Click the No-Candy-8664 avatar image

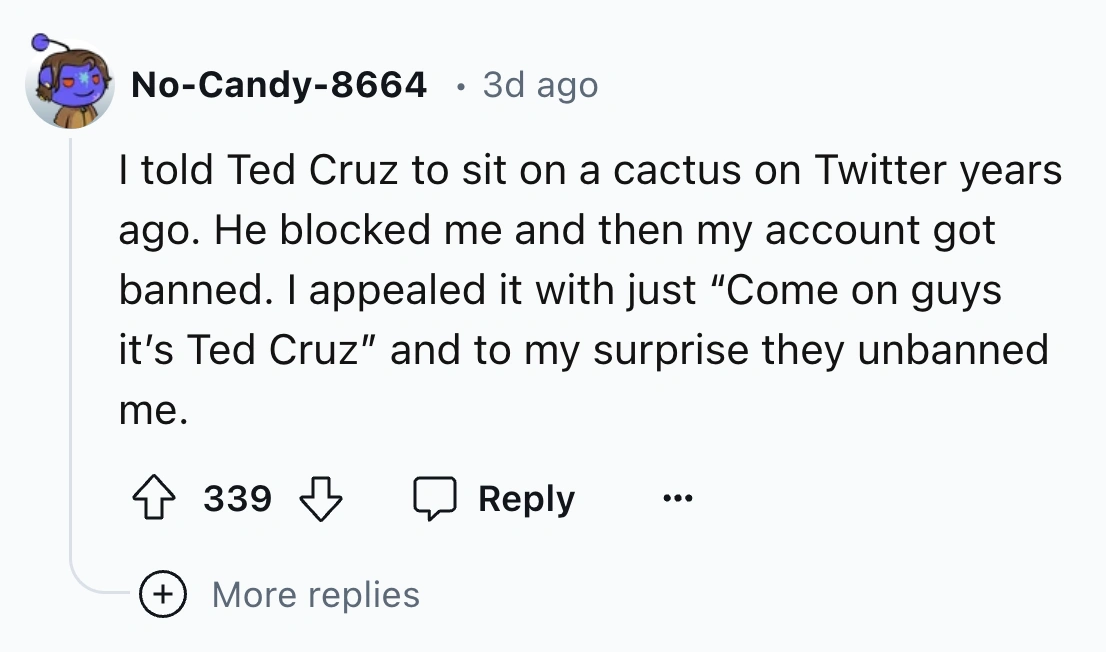point(70,88)
